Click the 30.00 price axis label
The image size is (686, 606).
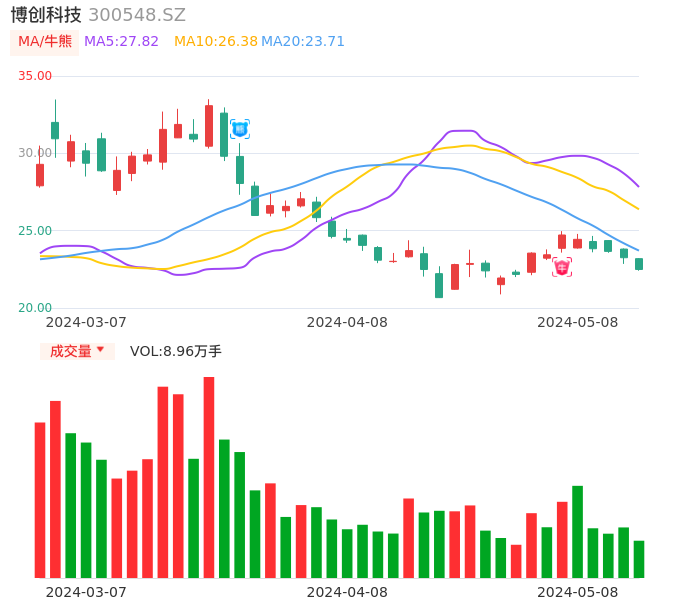click(x=35, y=153)
